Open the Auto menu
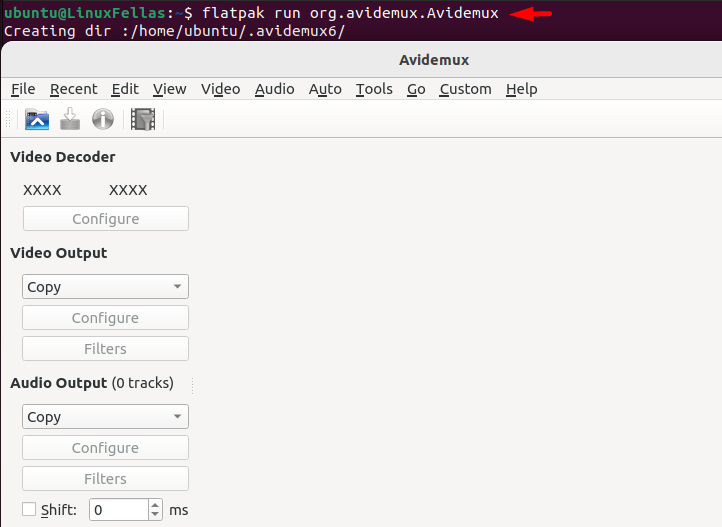This screenshot has height=527, width=722. click(325, 89)
